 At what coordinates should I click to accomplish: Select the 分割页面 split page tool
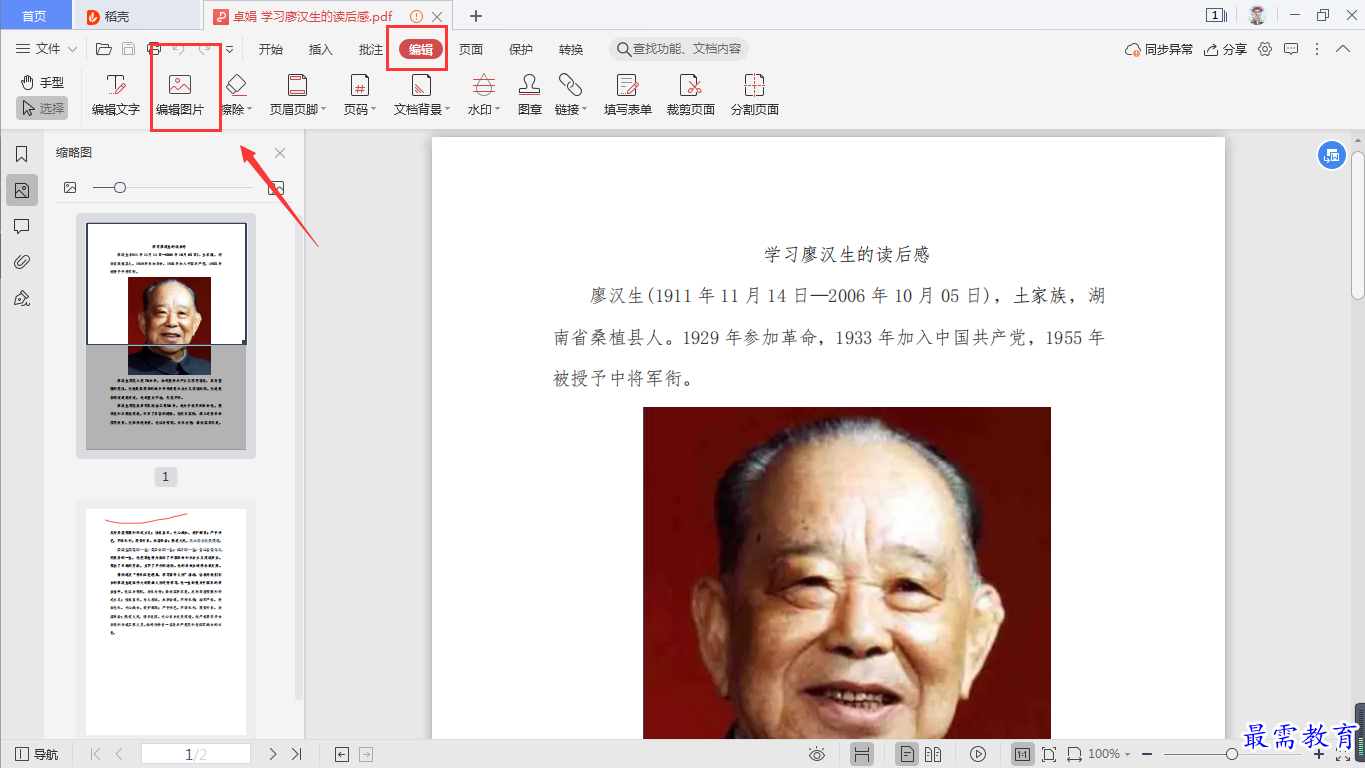click(x=755, y=95)
